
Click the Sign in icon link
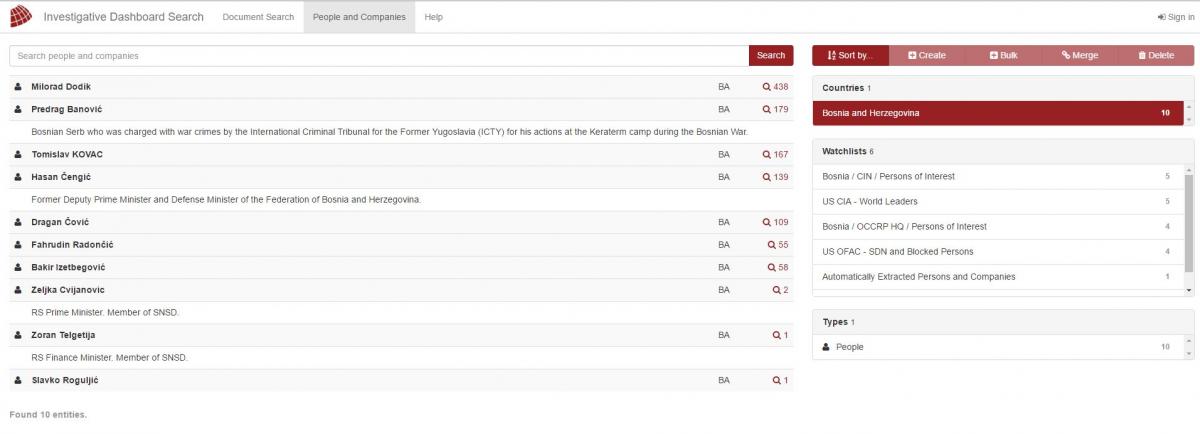pos(1175,17)
